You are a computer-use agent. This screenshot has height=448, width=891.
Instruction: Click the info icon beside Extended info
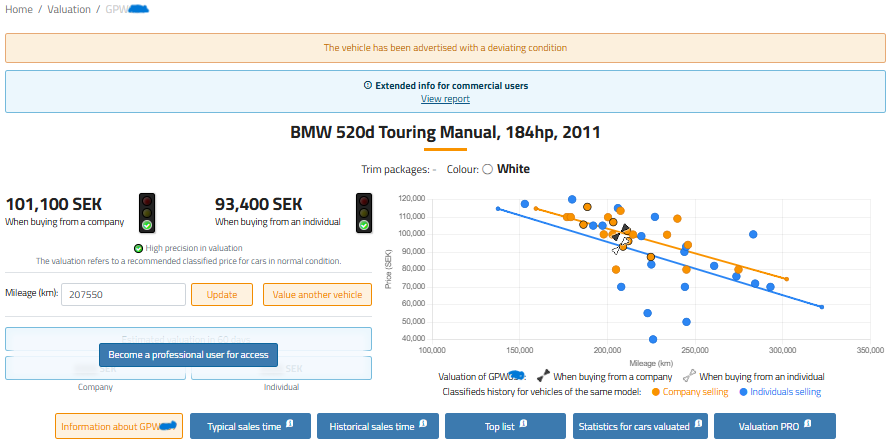click(x=368, y=86)
